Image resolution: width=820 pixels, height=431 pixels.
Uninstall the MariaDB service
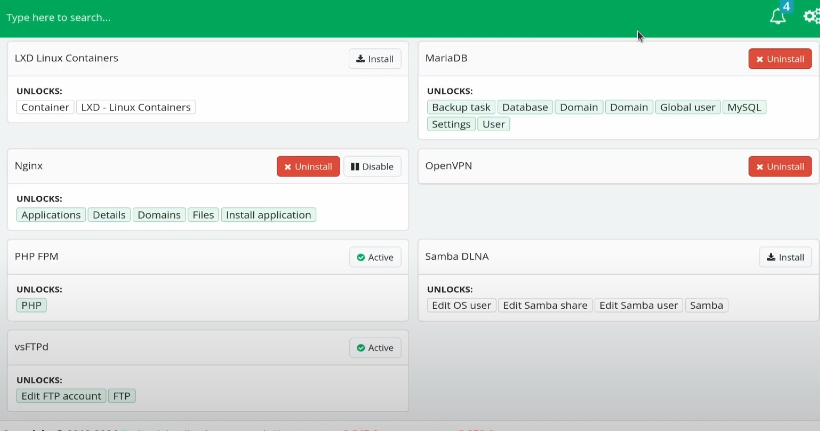coord(780,59)
